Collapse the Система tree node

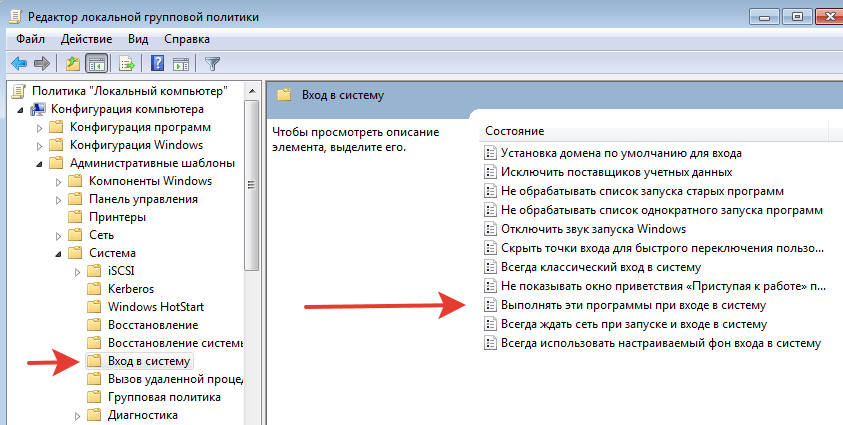pos(58,253)
